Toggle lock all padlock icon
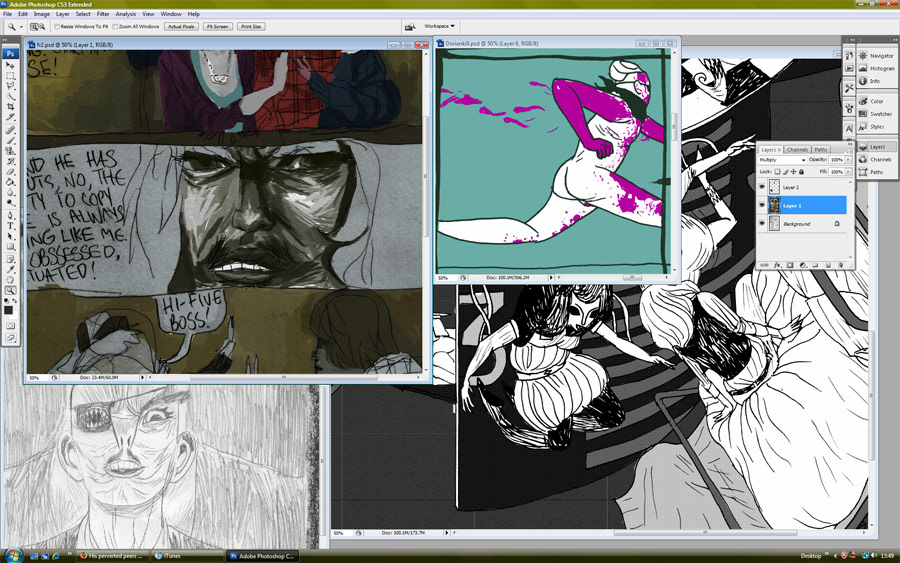The height and width of the screenshot is (563, 900). click(x=801, y=172)
